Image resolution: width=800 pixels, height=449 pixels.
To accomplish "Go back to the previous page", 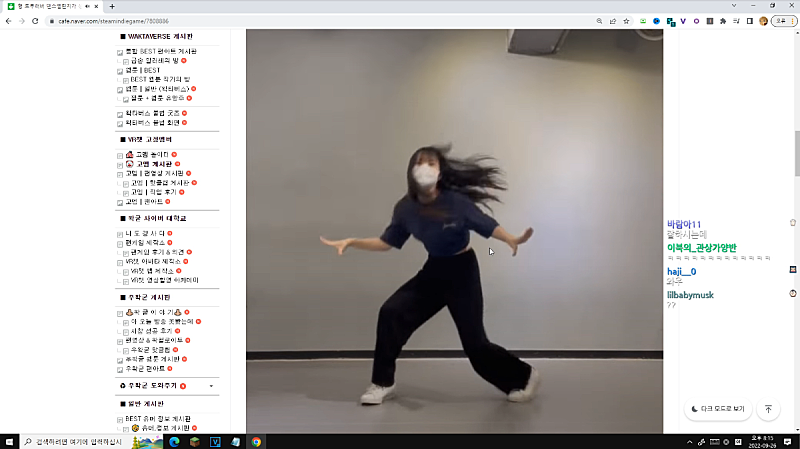I will pyautogui.click(x=9, y=21).
